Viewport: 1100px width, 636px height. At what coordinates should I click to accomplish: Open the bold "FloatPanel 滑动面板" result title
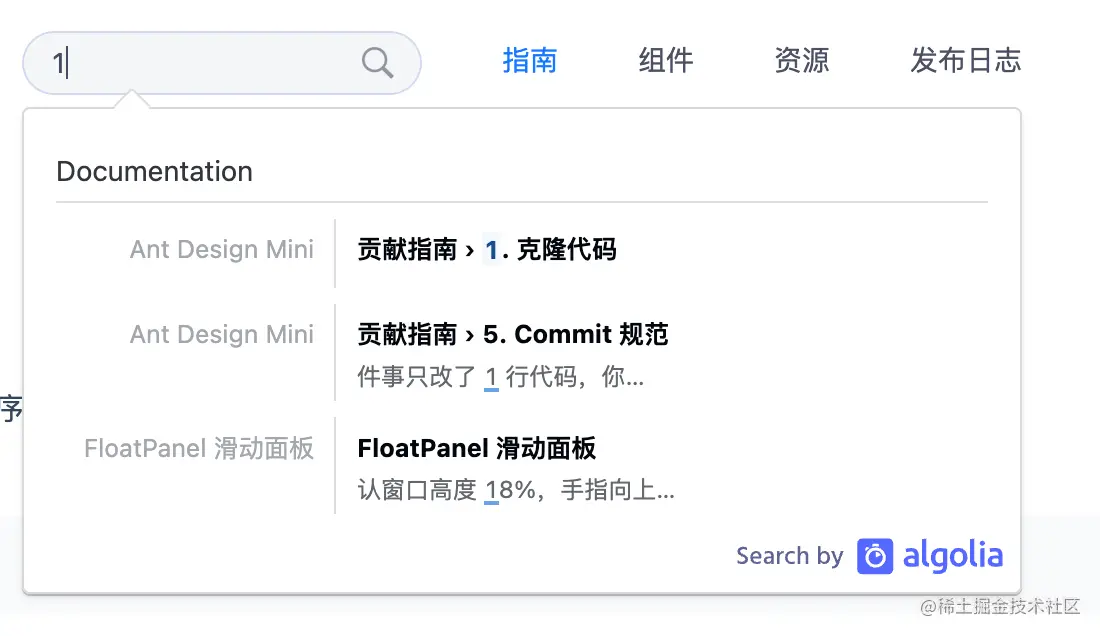tap(476, 448)
